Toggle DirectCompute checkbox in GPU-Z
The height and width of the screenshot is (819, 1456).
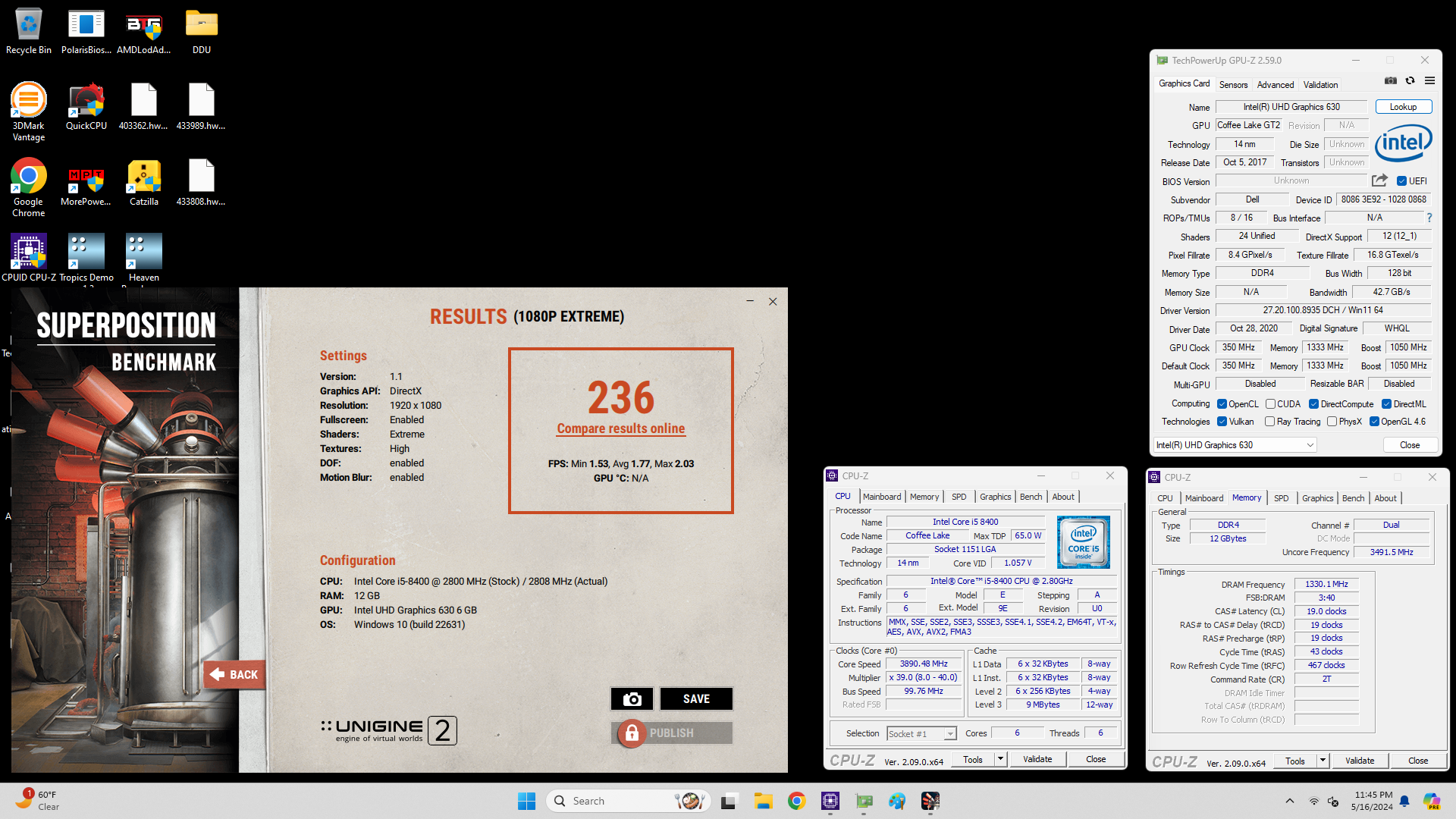[x=1313, y=404]
